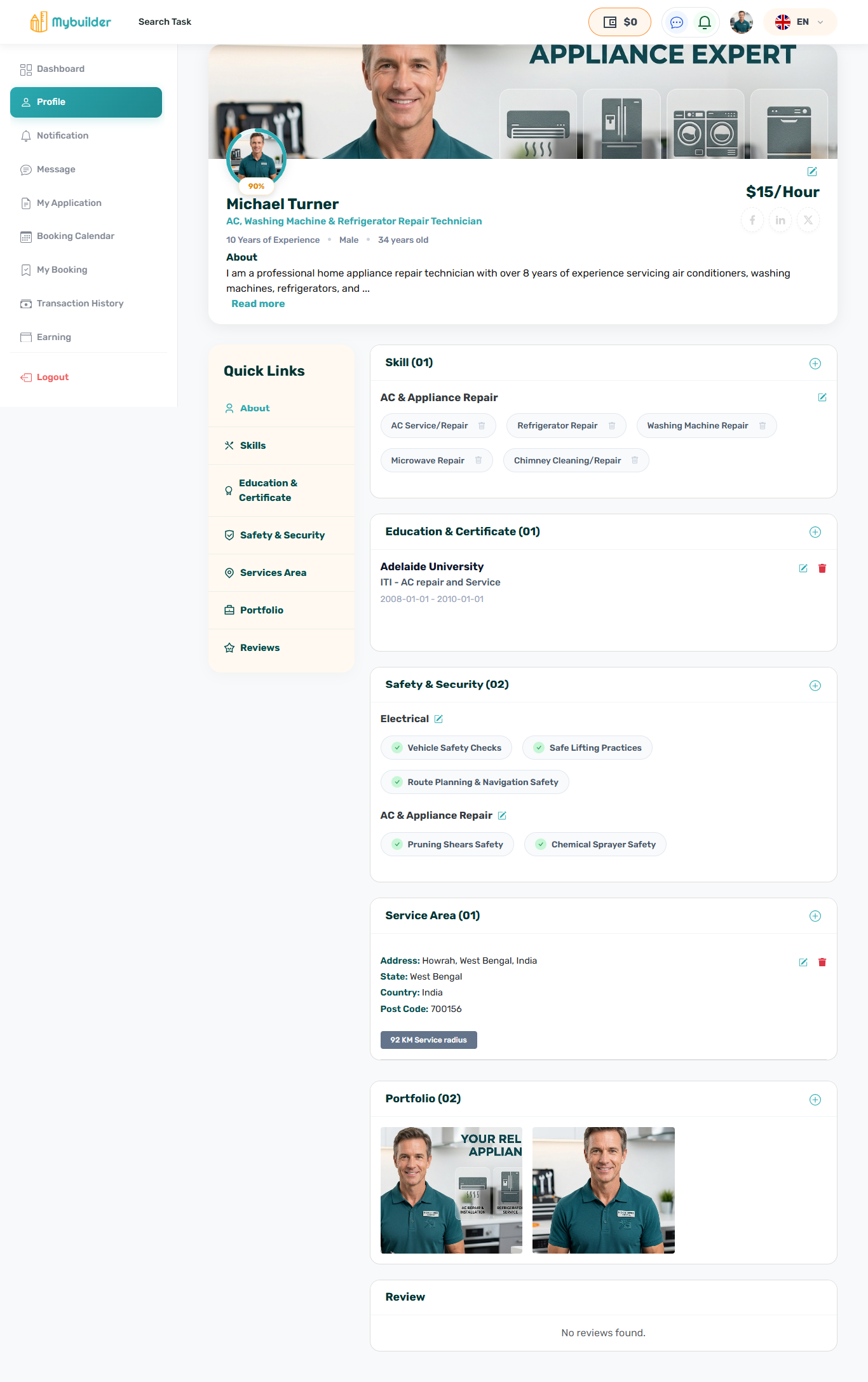Edit the AC & Appliance Repair skill group
The width and height of the screenshot is (868, 1382).
coord(822,397)
